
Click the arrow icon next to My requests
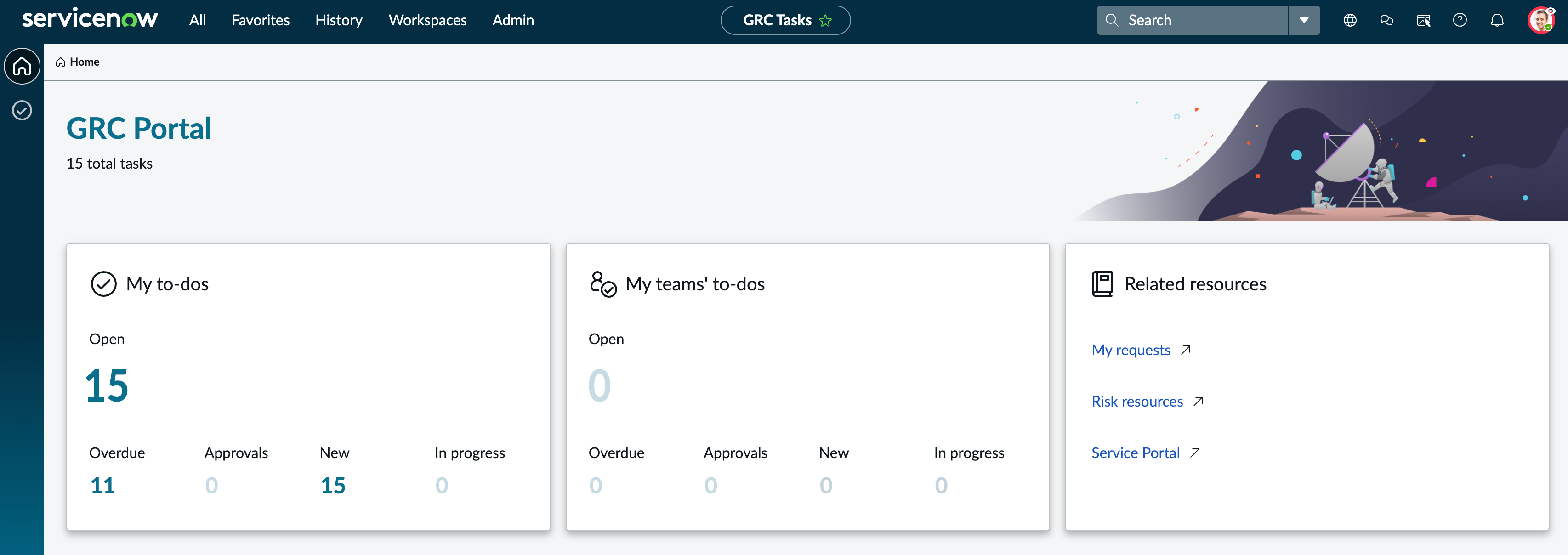(1185, 350)
